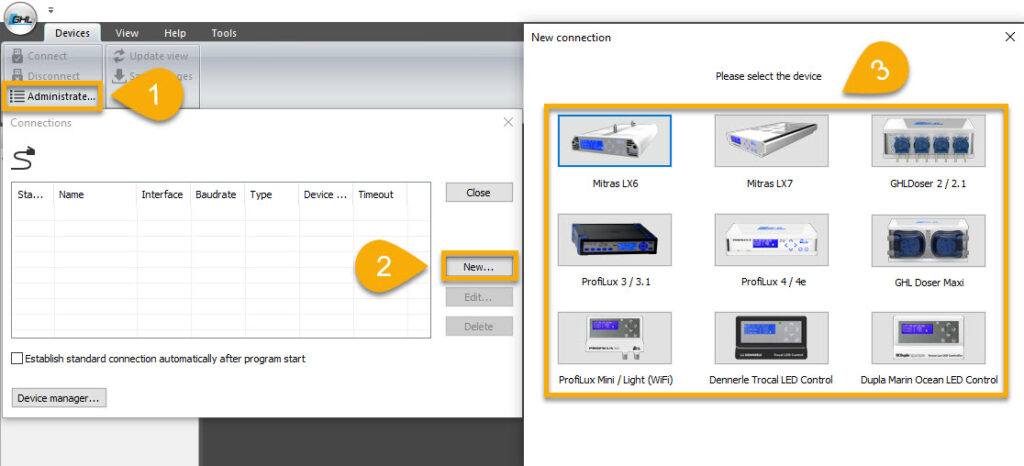1024x466 pixels.
Task: Select the Mitras LX6 device thumbnail
Action: [615, 140]
